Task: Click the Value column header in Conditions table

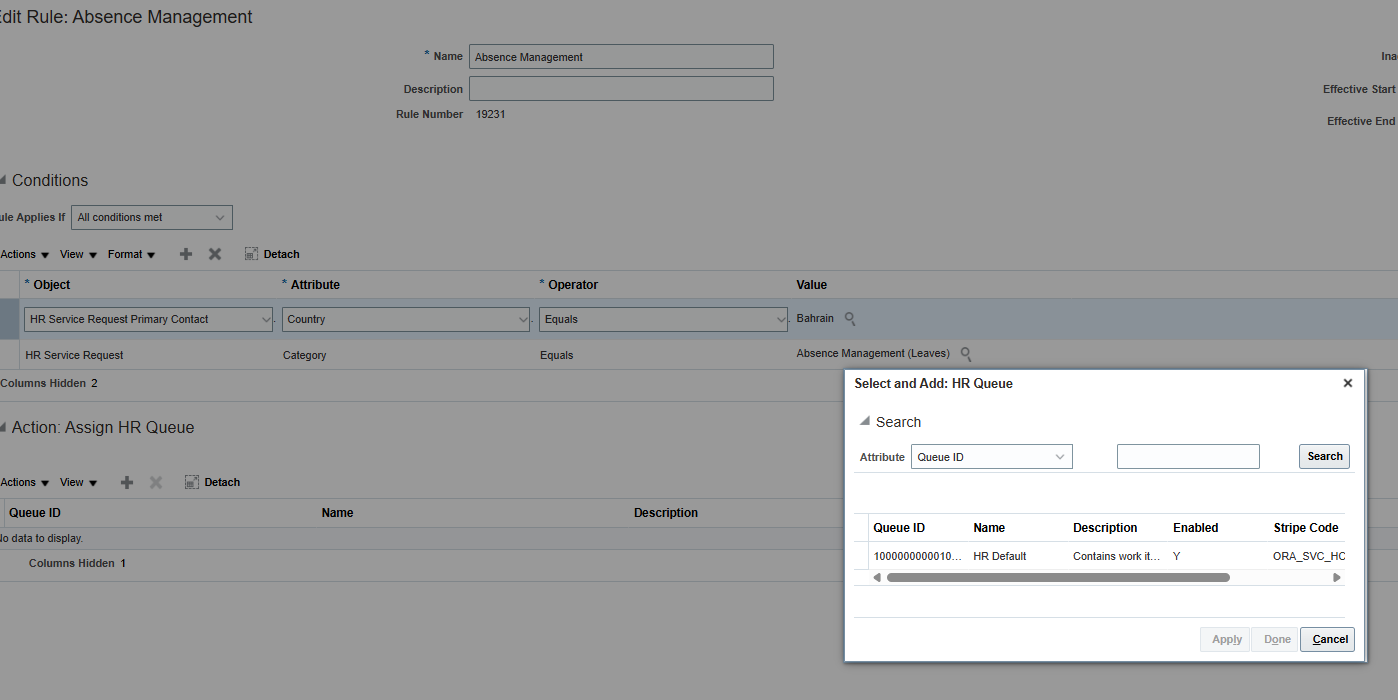Action: (x=812, y=285)
